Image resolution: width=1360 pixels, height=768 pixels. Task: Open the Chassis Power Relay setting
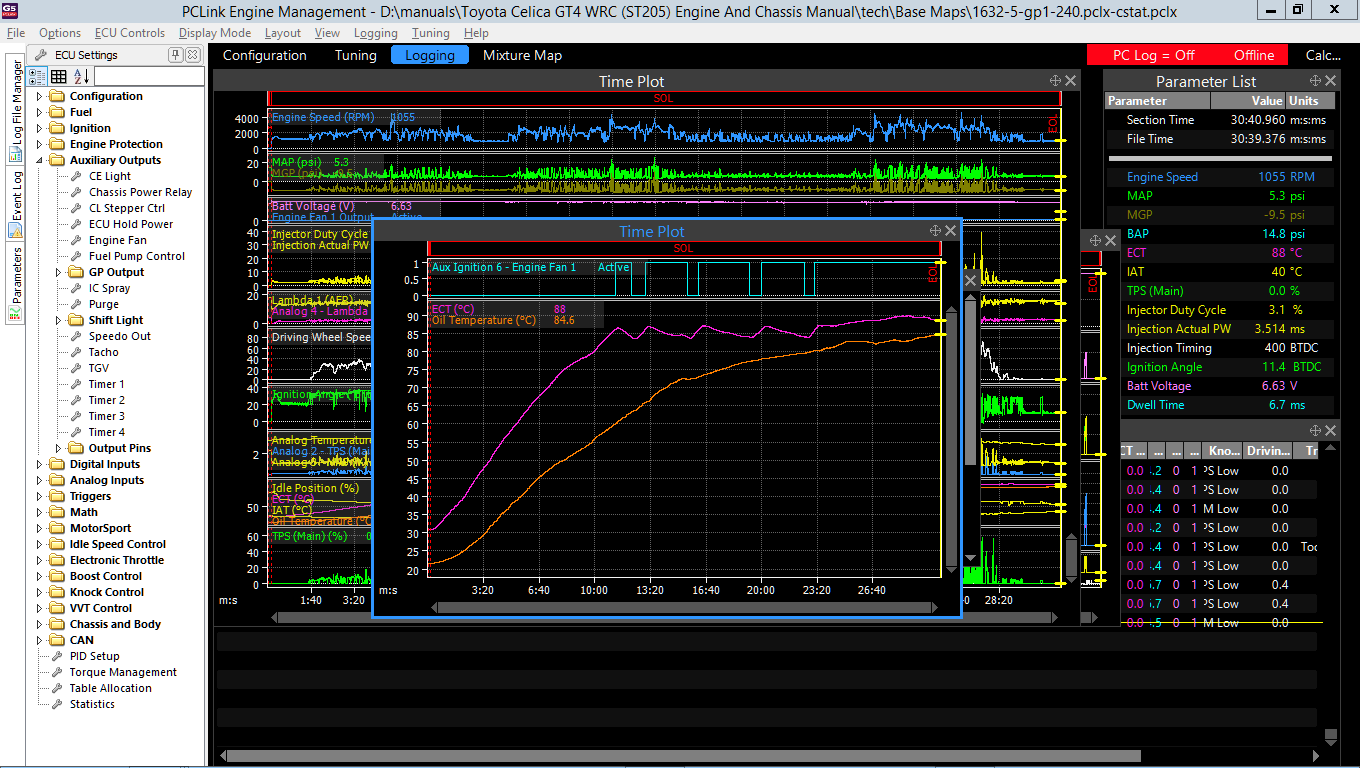click(x=140, y=192)
